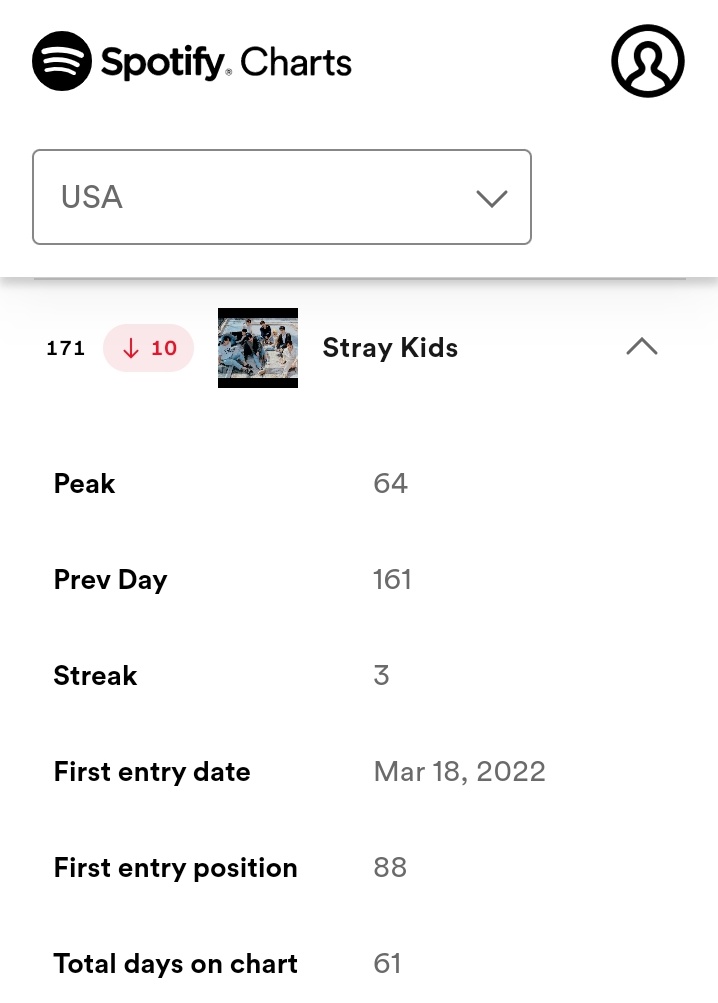Open the Stray Kids album thumbnail
The image size is (718, 1003).
click(x=258, y=348)
